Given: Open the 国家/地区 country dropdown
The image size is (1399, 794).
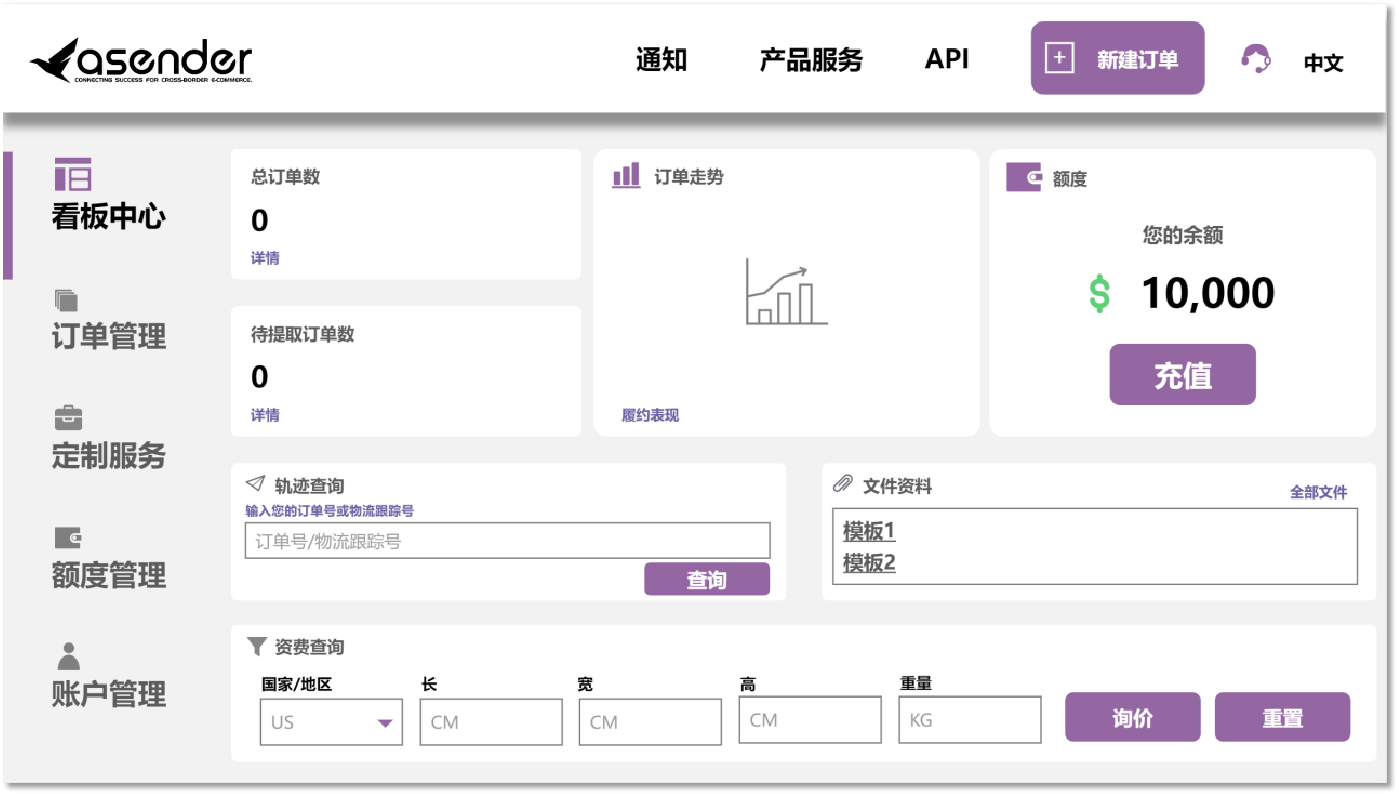Looking at the screenshot, I should [331, 722].
